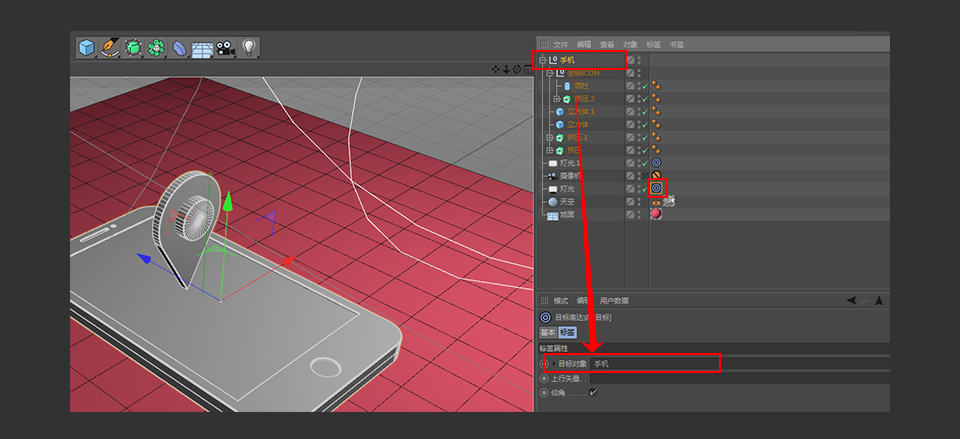Toggle visibility dots of 手机 object
This screenshot has width=960, height=439.
(639, 61)
